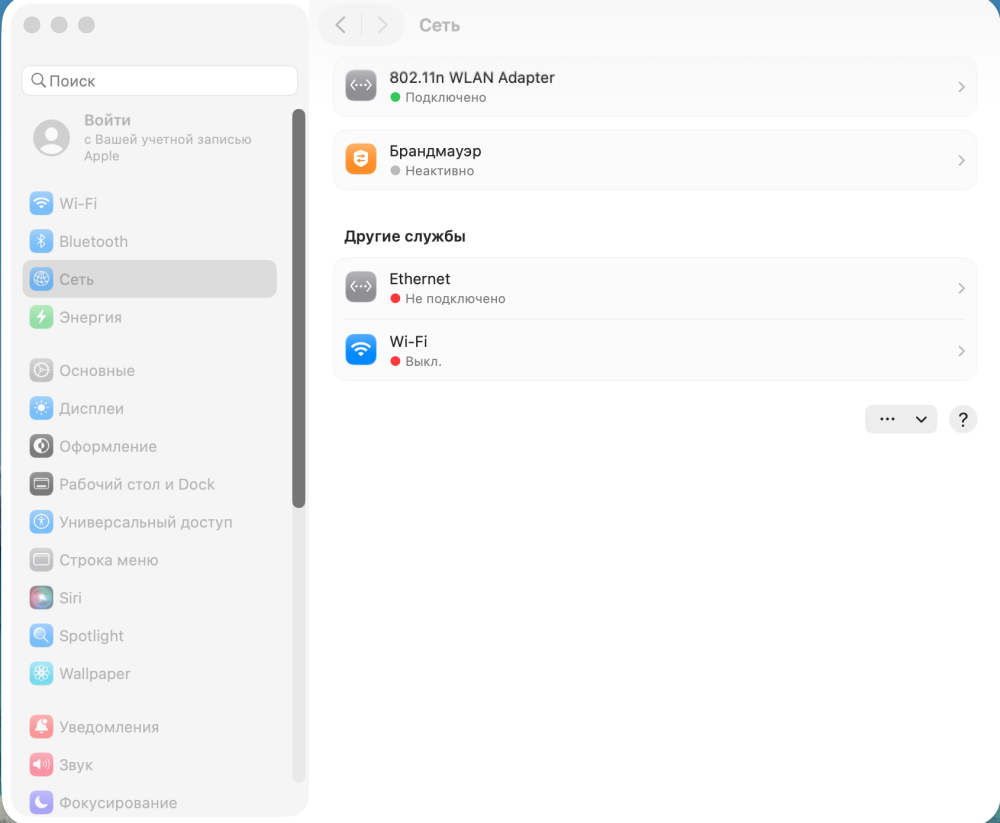Click the 802.11n WLAN Adapter icon
The width and height of the screenshot is (1000, 823).
[361, 85]
